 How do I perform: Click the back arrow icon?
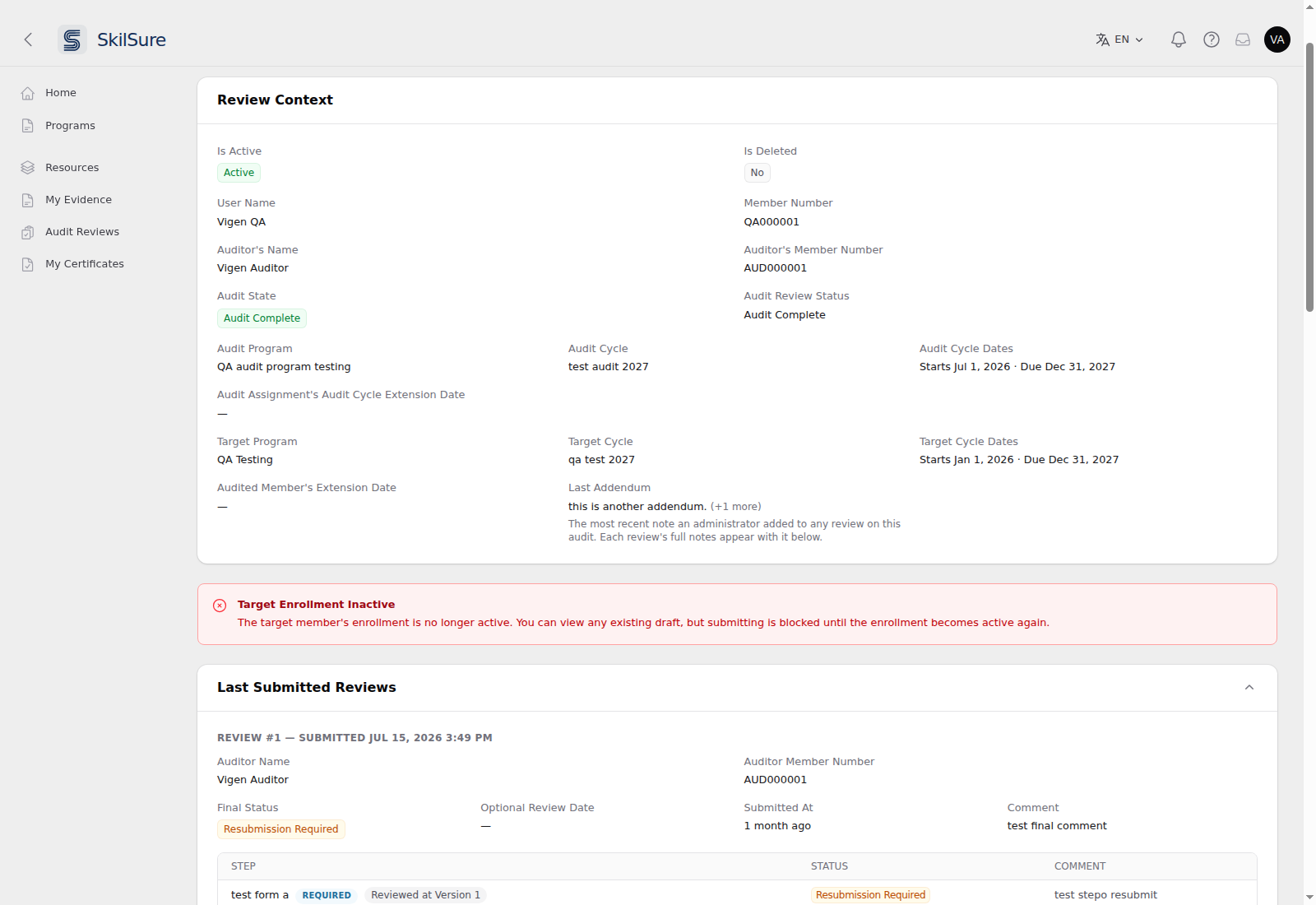tap(28, 39)
